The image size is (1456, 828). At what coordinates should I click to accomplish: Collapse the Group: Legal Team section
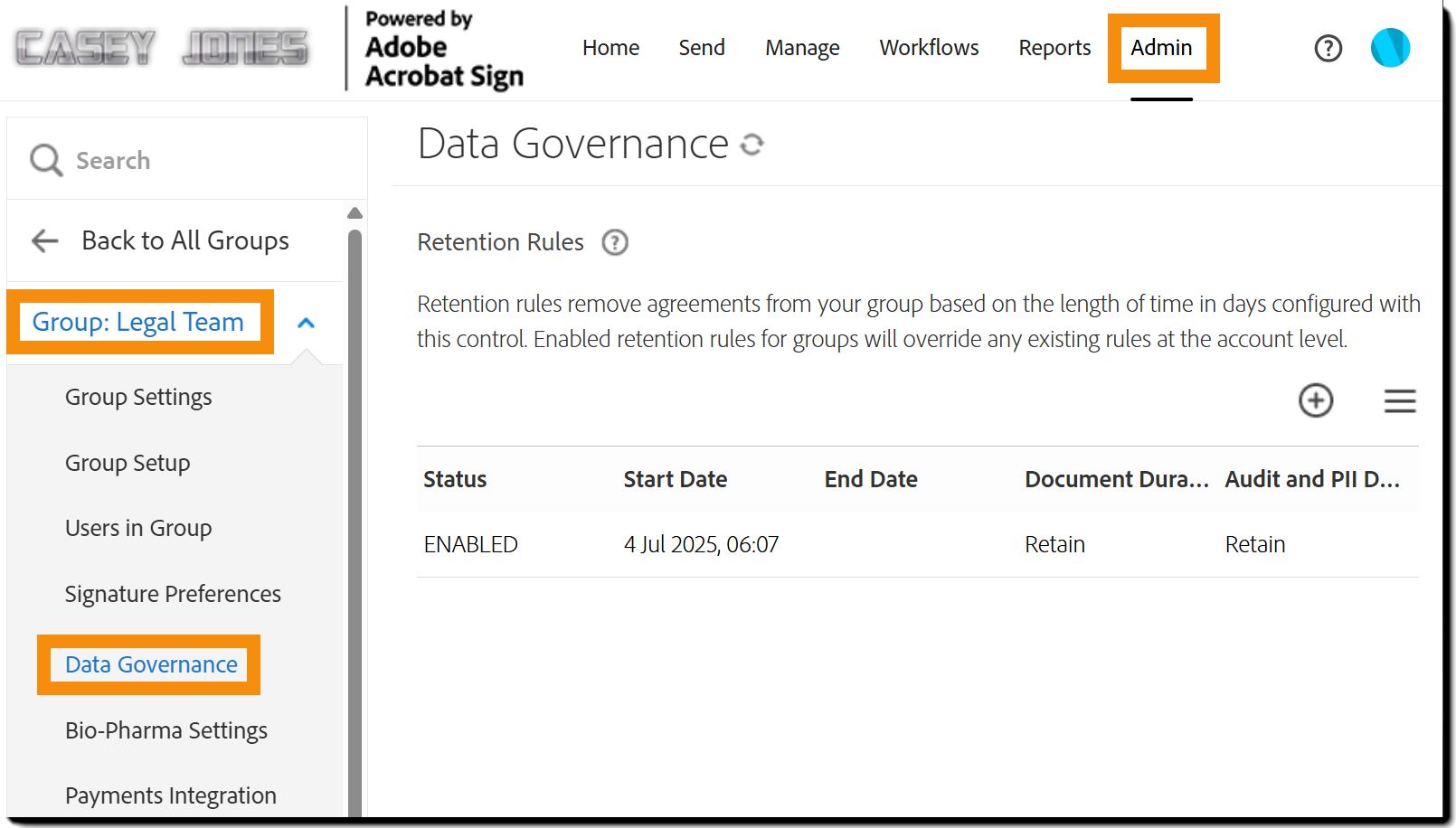[x=307, y=323]
